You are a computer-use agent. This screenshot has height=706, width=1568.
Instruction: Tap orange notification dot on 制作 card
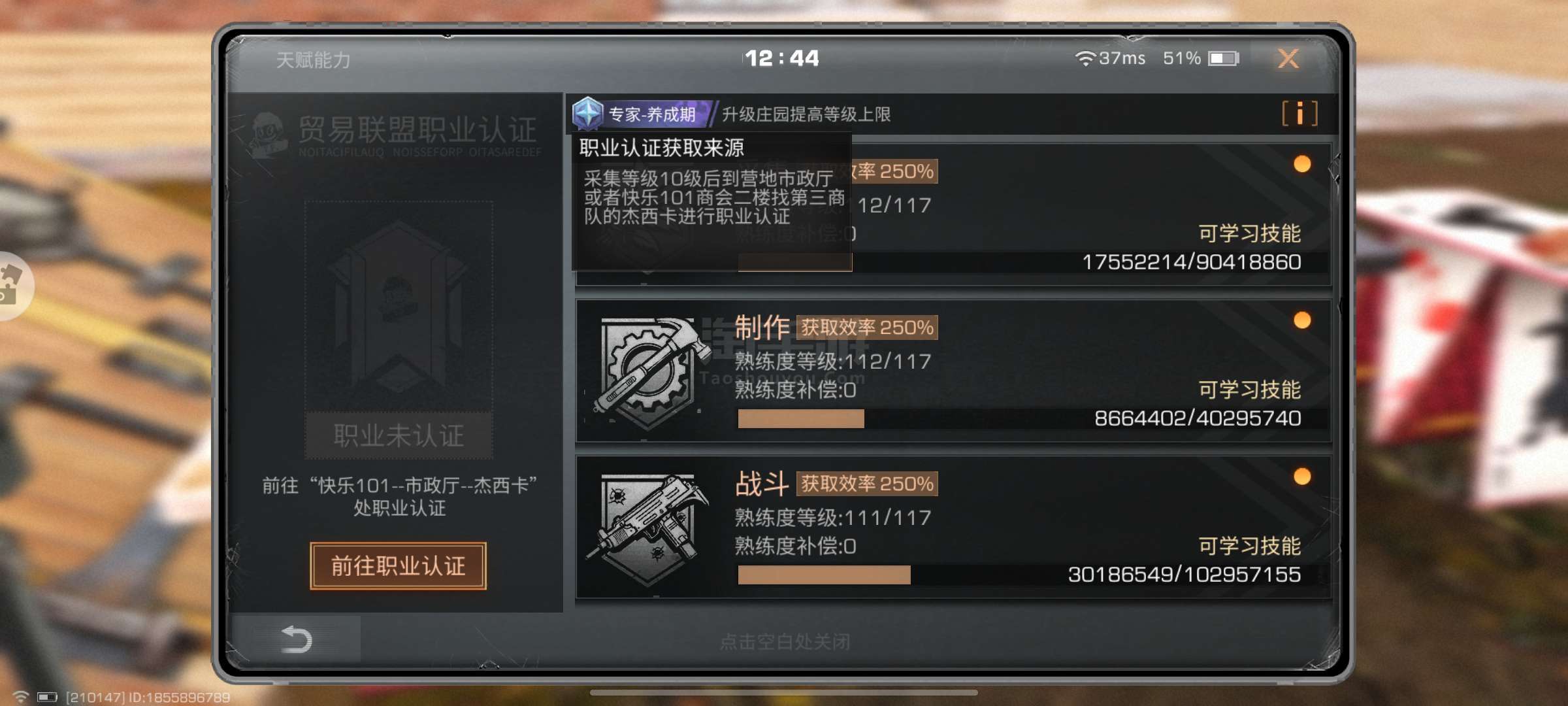point(1302,320)
